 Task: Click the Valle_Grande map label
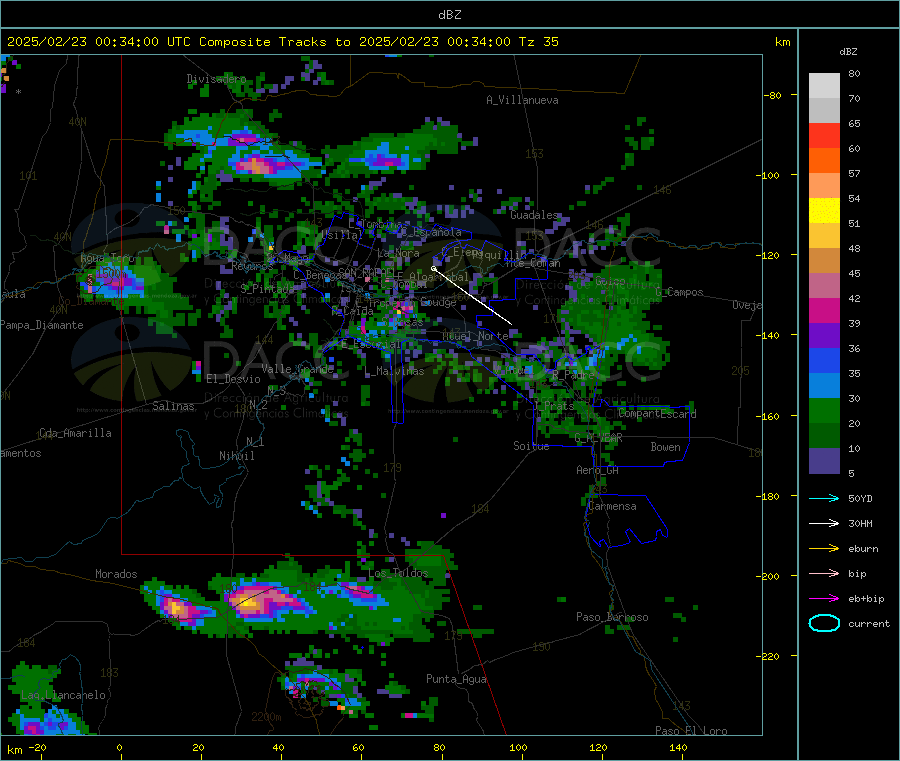click(297, 369)
